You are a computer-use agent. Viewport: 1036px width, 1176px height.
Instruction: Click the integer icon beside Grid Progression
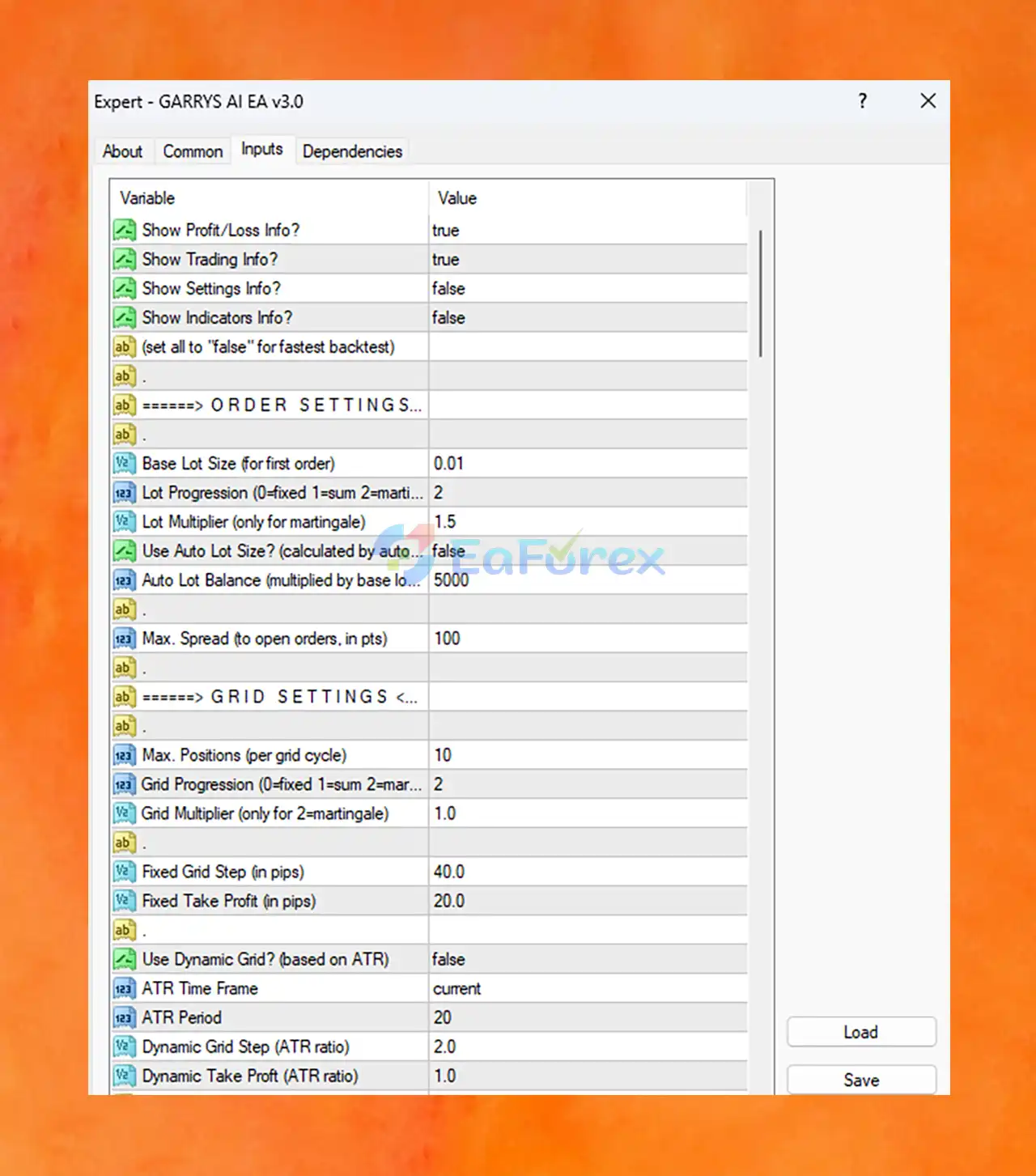124,783
